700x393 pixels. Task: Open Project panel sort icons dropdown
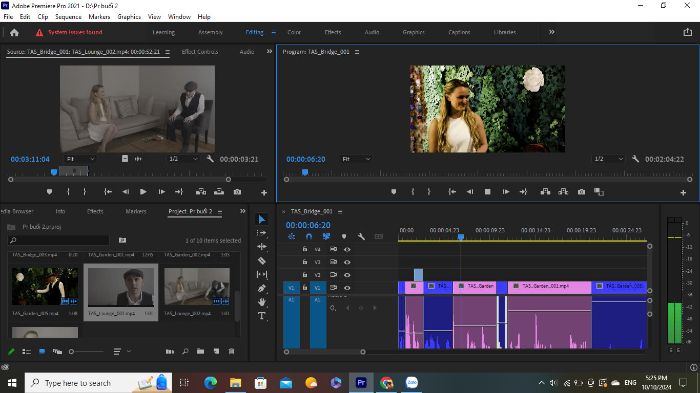pyautogui.click(x=121, y=351)
